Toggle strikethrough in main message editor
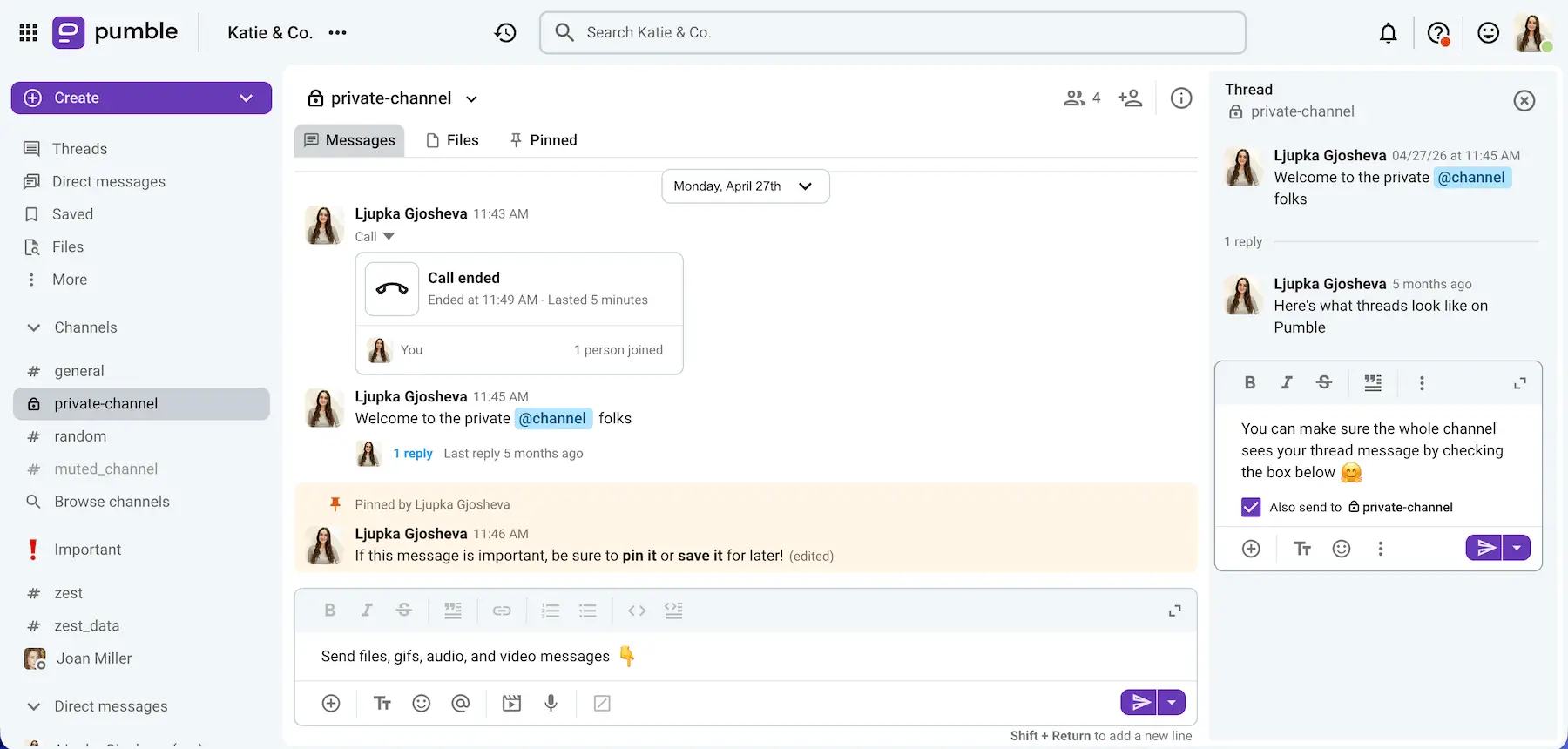 pos(403,610)
